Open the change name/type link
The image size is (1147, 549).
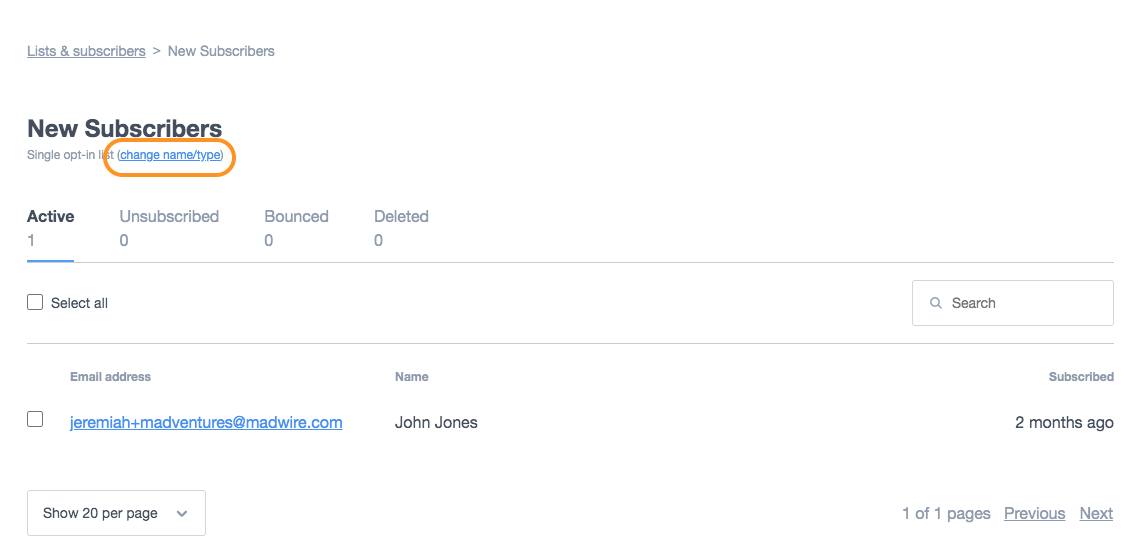(x=170, y=155)
